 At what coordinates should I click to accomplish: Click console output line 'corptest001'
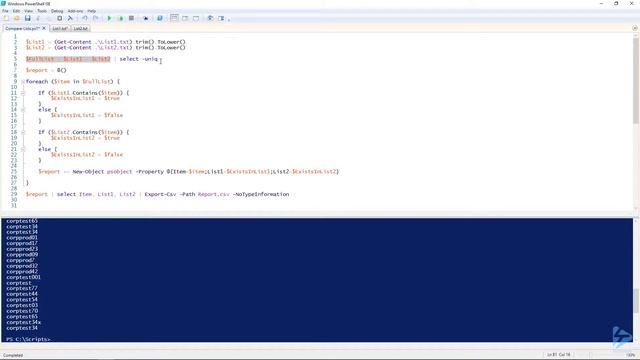pos(23,277)
